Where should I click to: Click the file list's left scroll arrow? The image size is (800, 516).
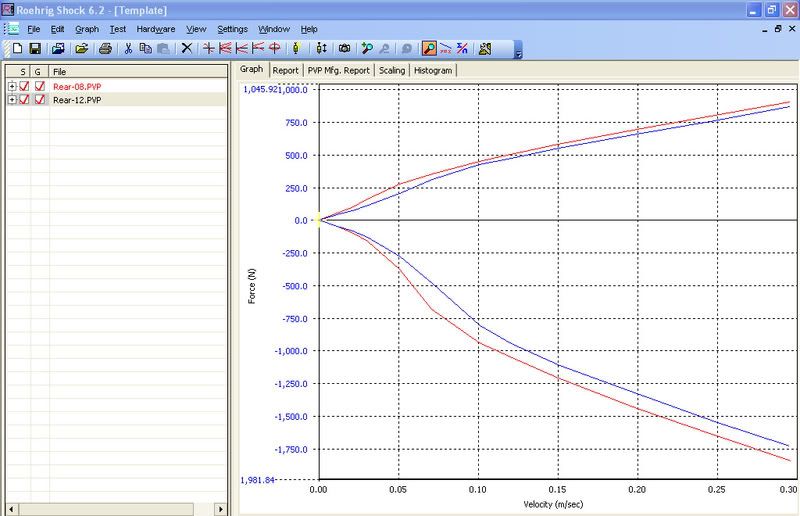click(x=12, y=509)
